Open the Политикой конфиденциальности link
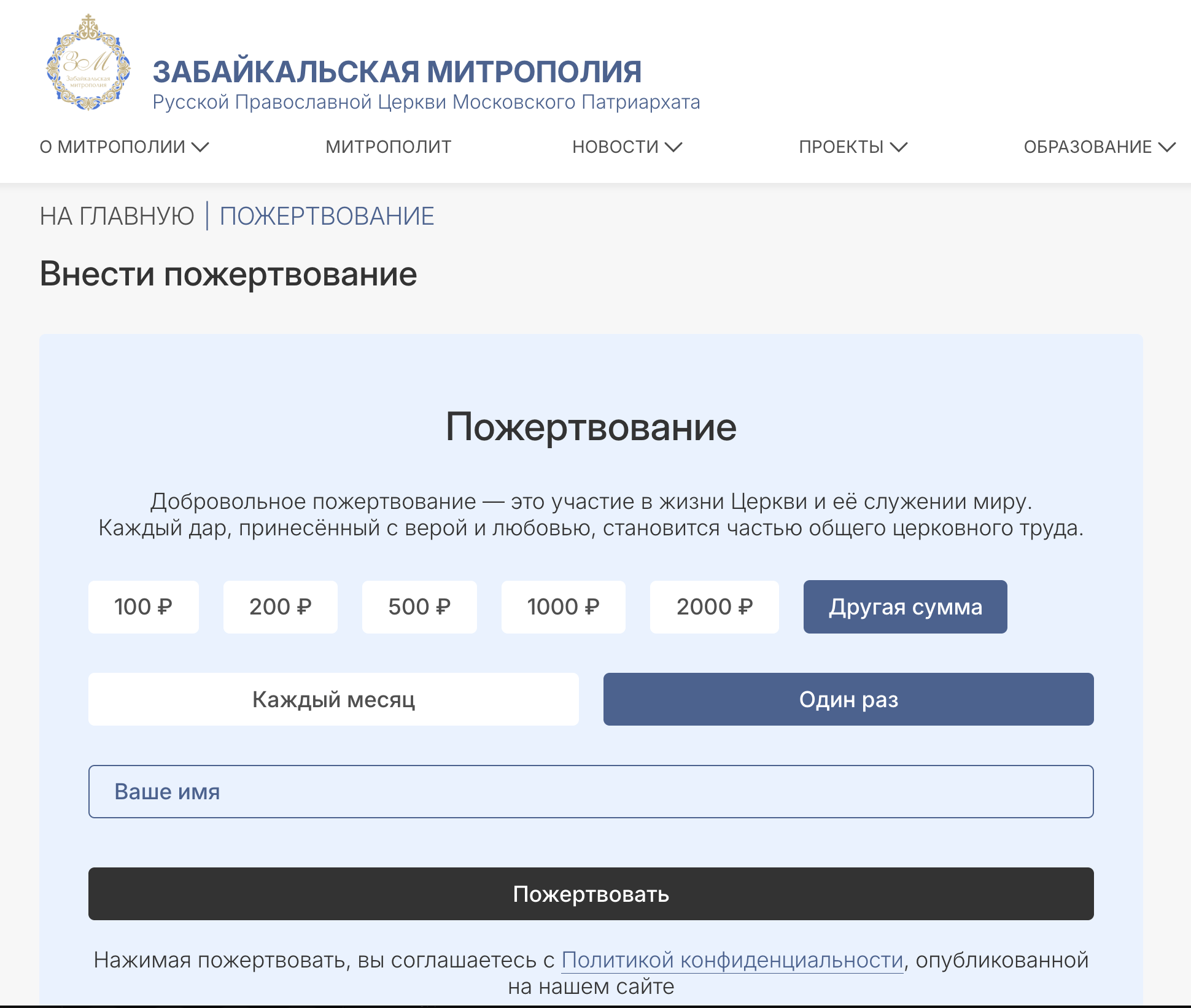 pyautogui.click(x=732, y=960)
